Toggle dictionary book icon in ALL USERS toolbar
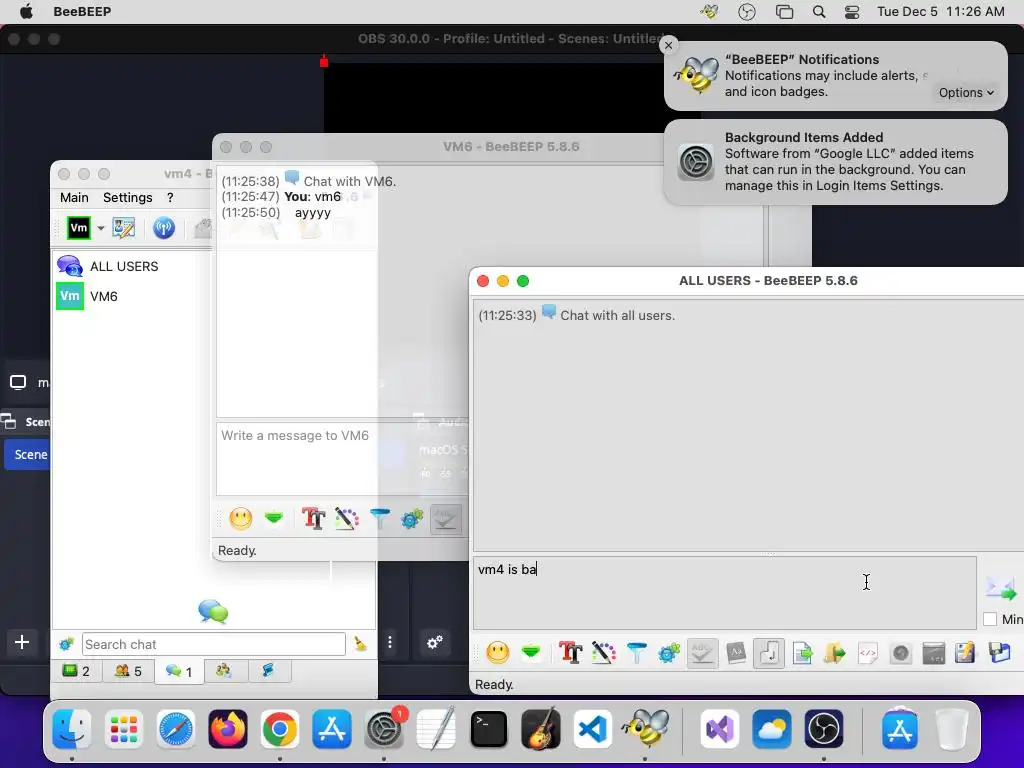 [736, 652]
